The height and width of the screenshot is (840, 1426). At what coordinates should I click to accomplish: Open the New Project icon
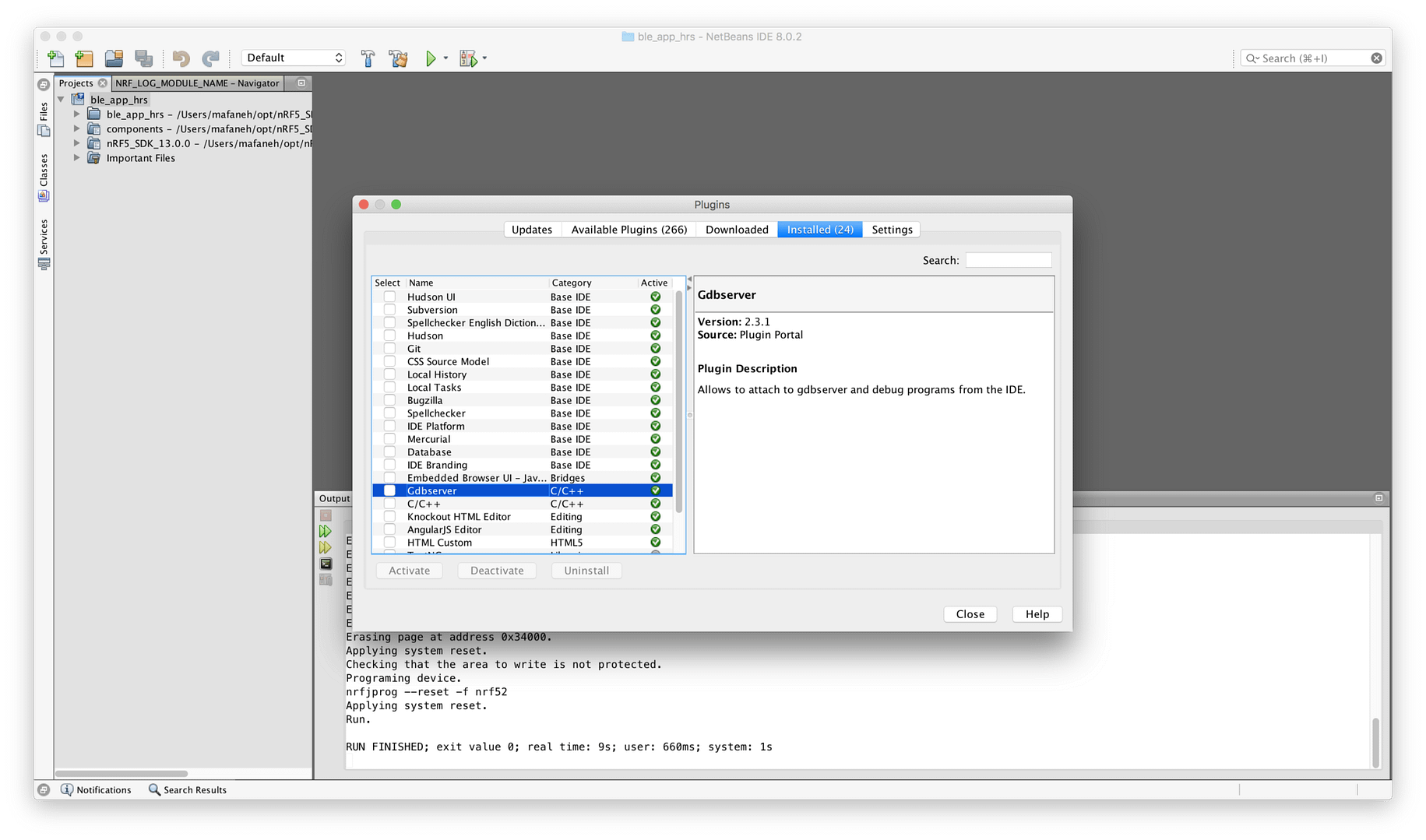point(84,58)
